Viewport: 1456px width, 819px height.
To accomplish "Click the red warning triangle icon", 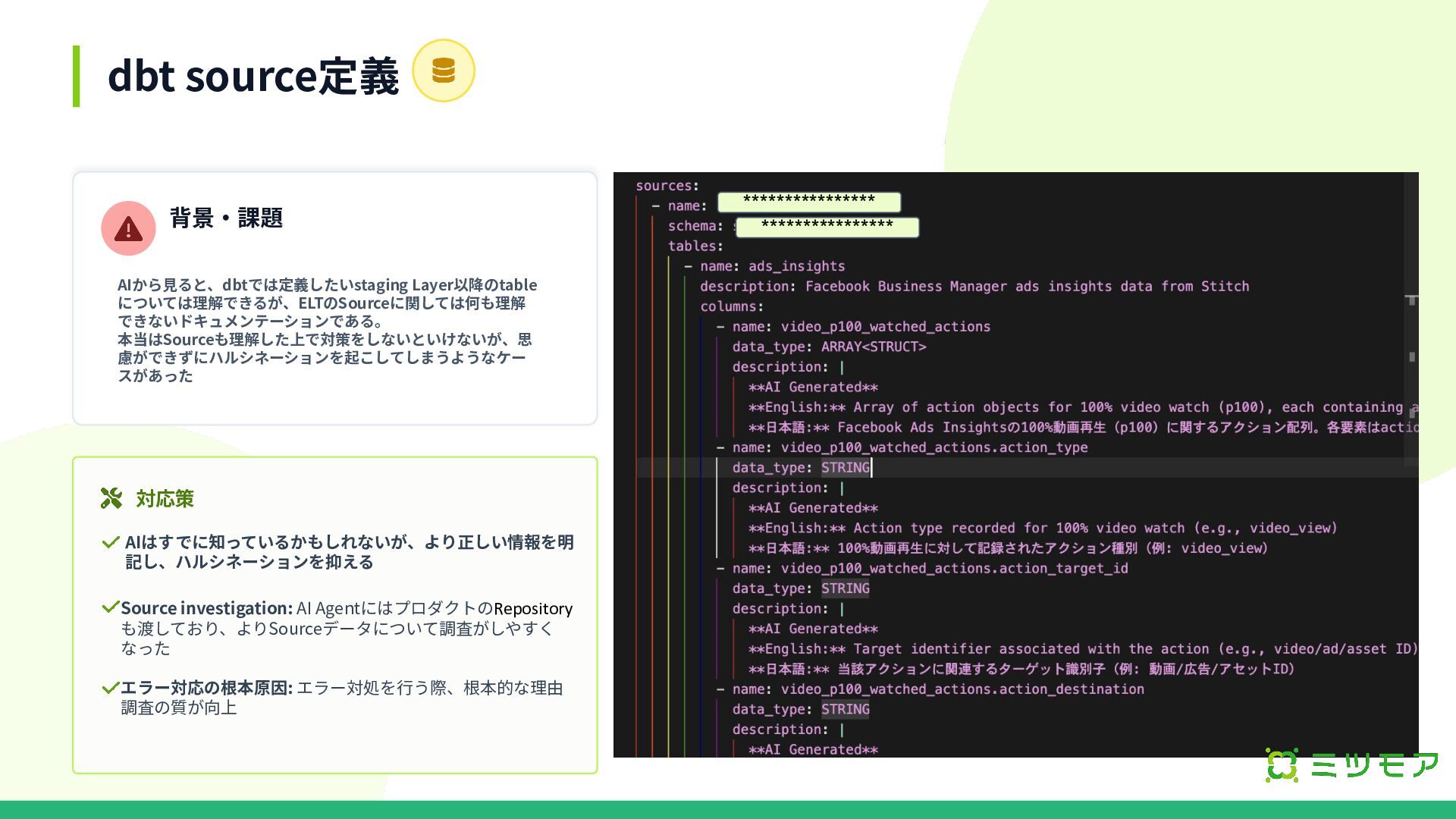I will (x=128, y=228).
